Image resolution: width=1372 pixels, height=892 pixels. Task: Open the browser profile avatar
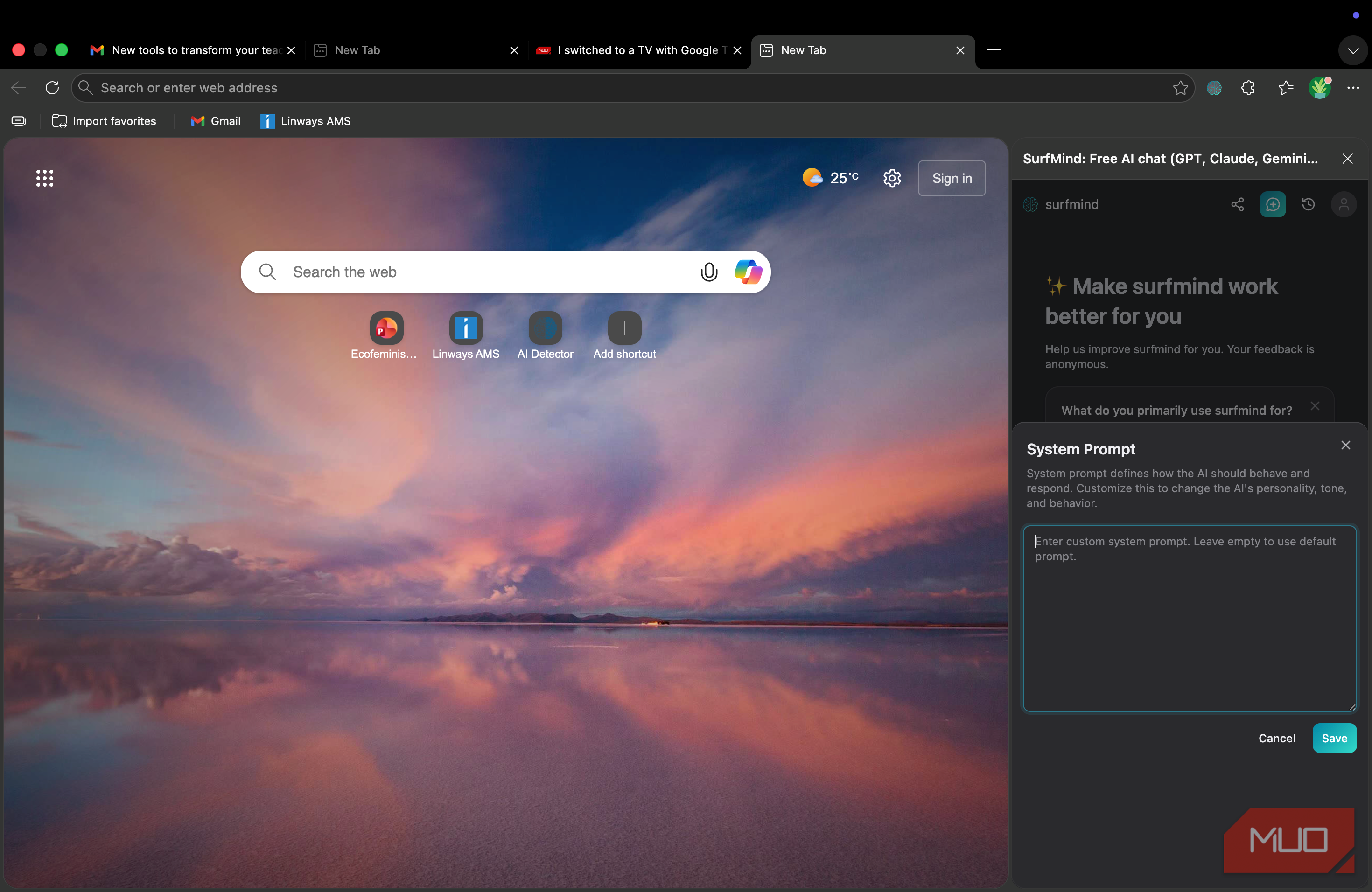coord(1320,88)
